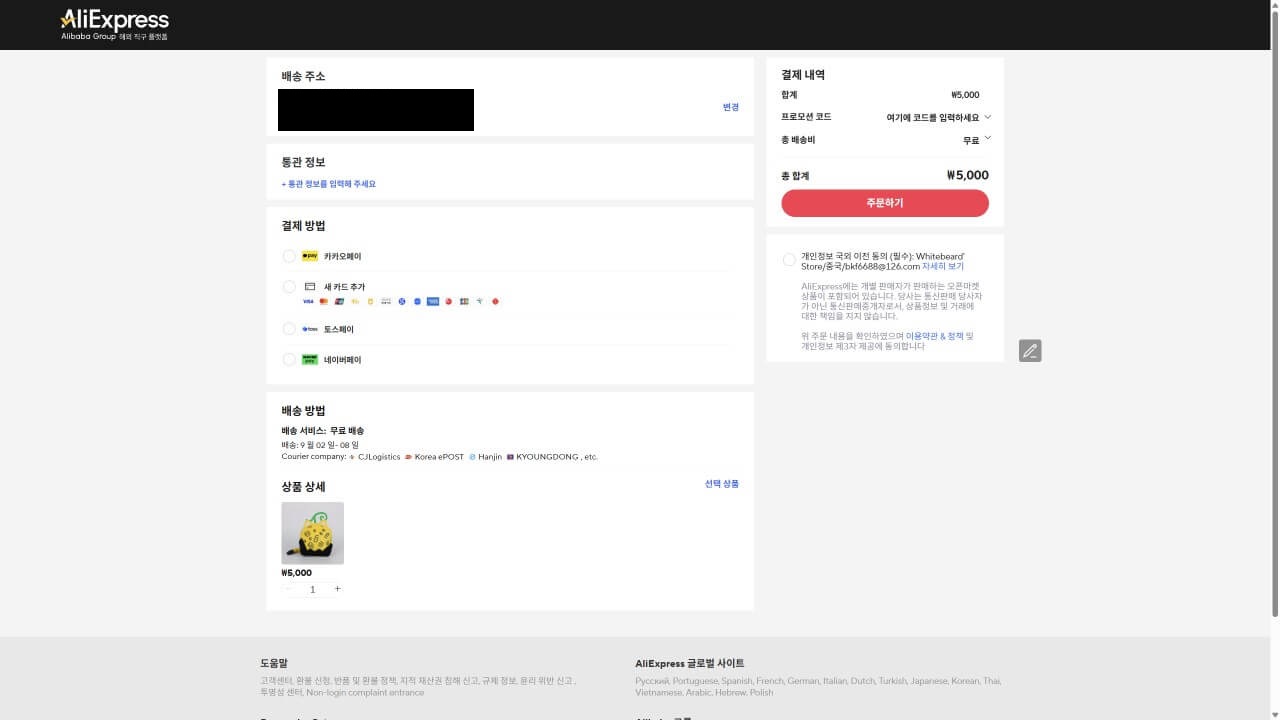This screenshot has width=1280, height=720.
Task: Click the AliExpress logo in the header
Action: (114, 23)
